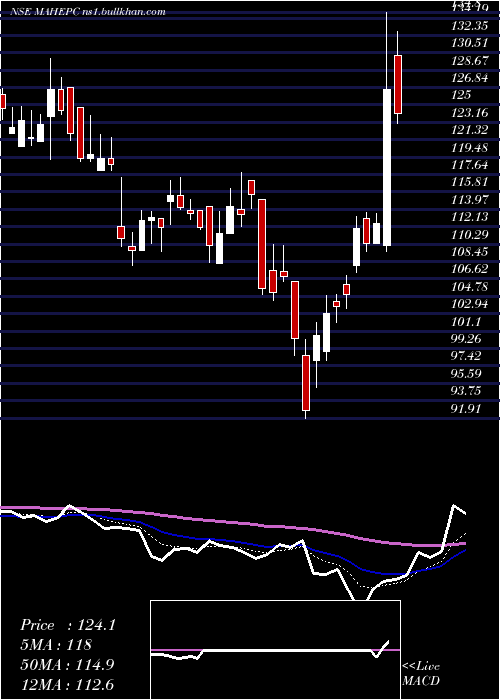Click the MACD inset chart panel
This screenshot has height=700, width=500.
point(275,650)
